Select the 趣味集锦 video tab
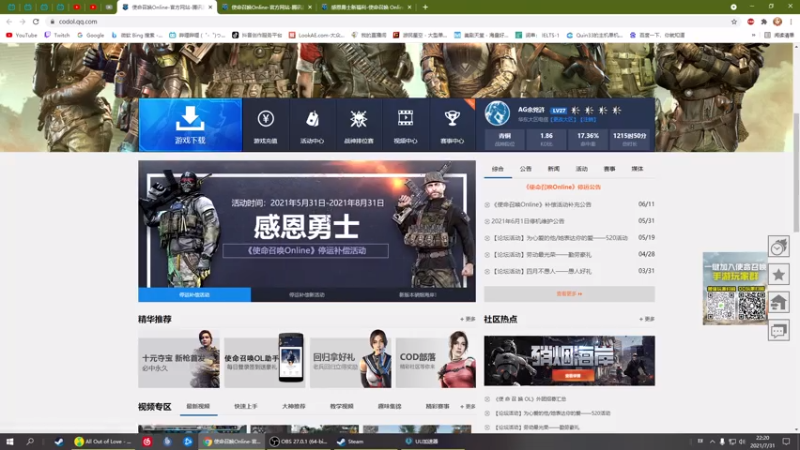The image size is (800, 450). click(x=390, y=407)
